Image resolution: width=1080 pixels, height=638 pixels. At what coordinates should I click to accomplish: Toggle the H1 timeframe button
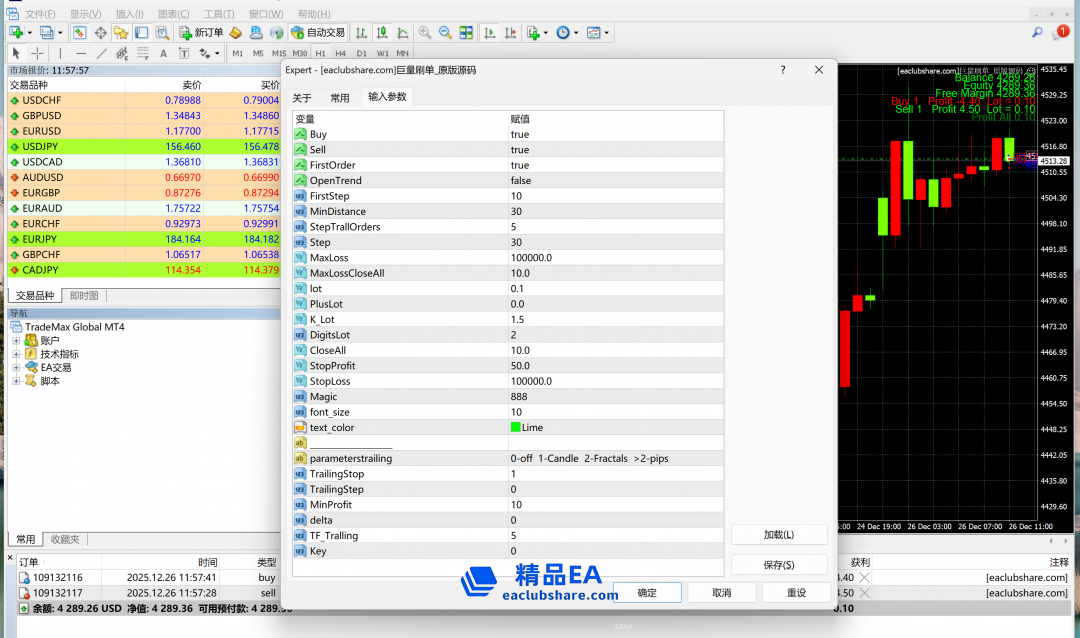coord(320,53)
